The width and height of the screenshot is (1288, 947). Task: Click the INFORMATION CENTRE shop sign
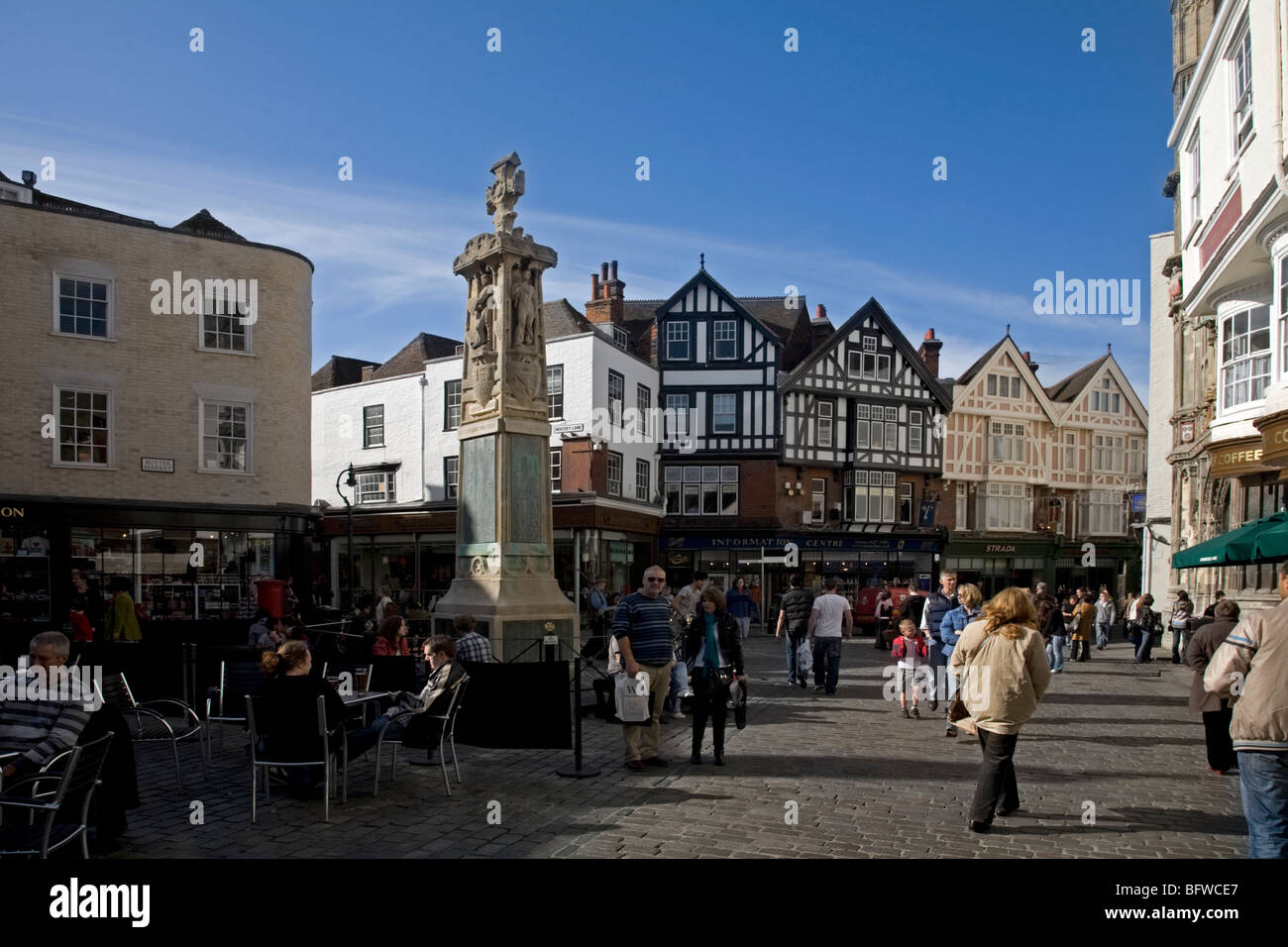pyautogui.click(x=776, y=543)
